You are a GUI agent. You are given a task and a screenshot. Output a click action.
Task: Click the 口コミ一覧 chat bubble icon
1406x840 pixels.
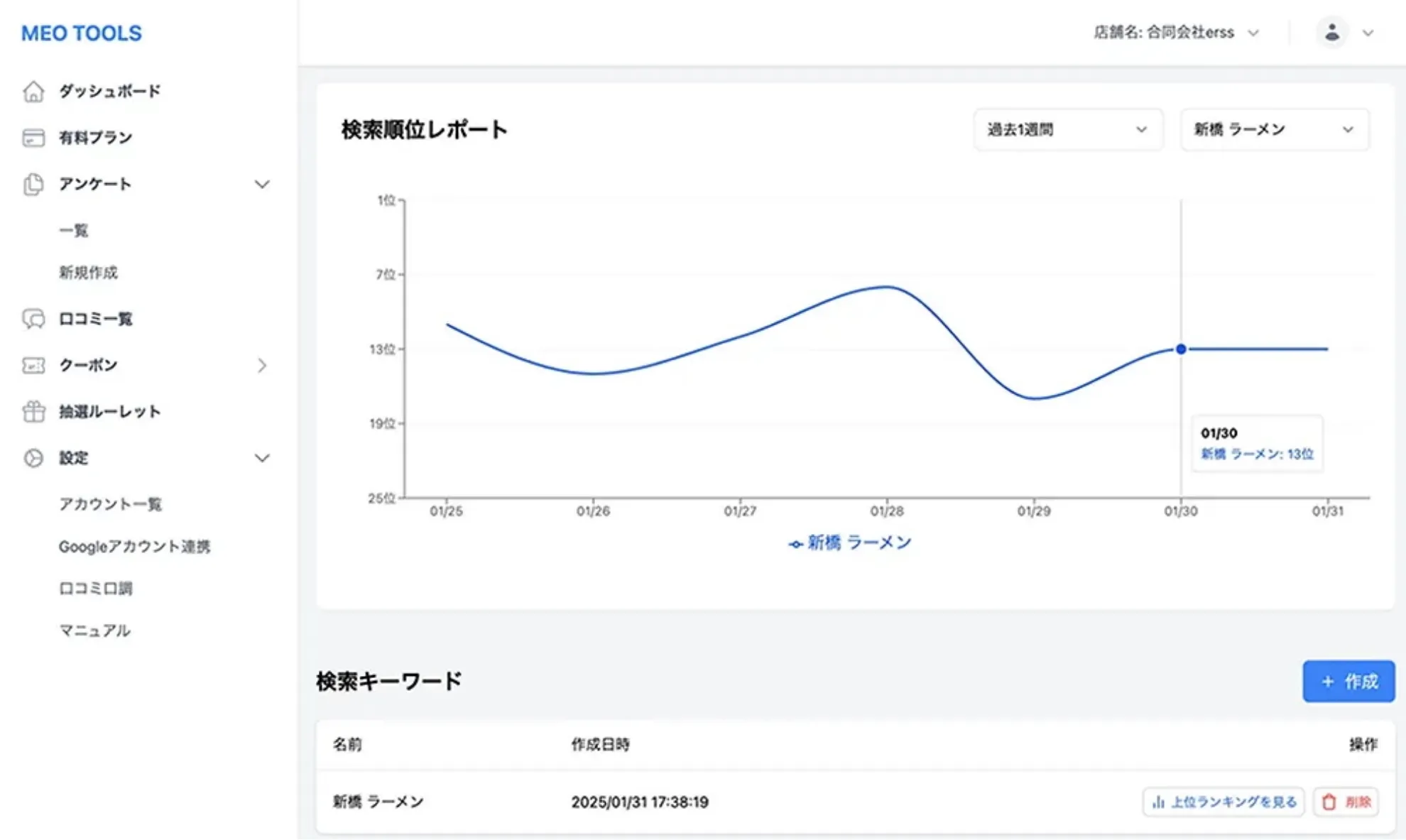(33, 319)
